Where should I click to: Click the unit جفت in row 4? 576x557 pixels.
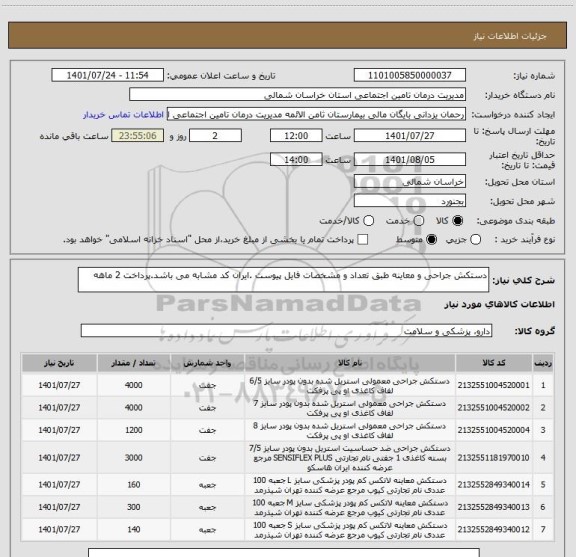tap(208, 458)
